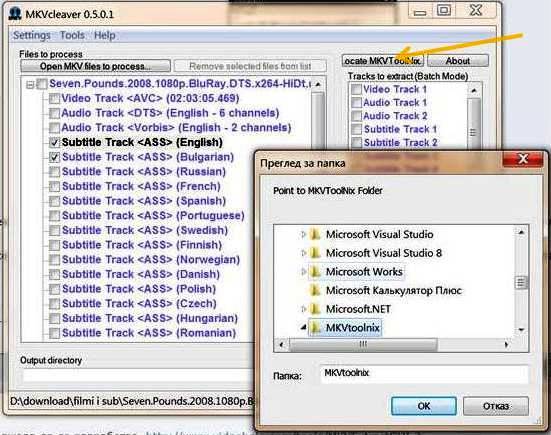The image size is (551, 435).
Task: Check Subtitle Track ASS Polish checkbox
Action: click(x=54, y=289)
